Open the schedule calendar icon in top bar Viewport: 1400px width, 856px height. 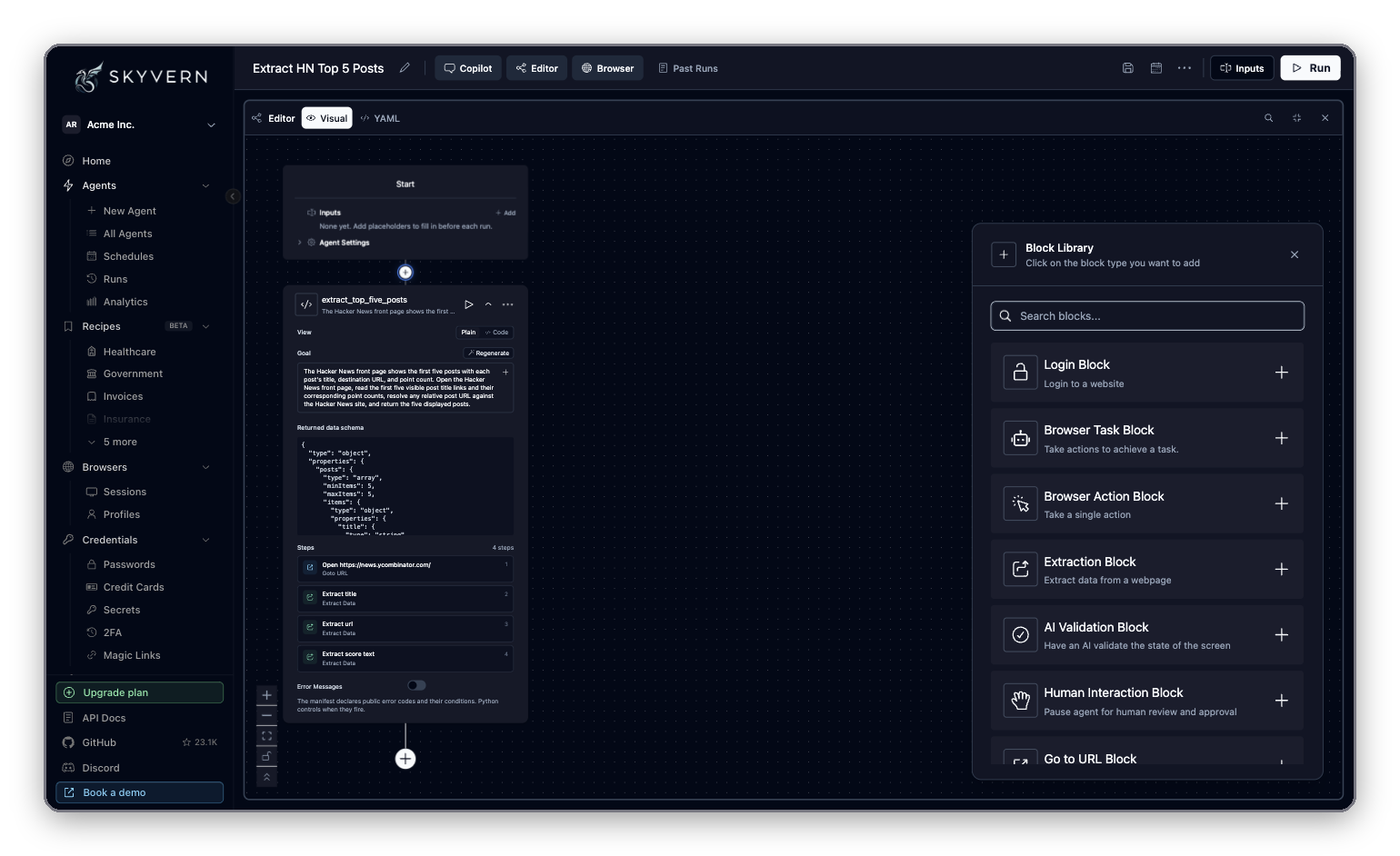pos(1156,68)
